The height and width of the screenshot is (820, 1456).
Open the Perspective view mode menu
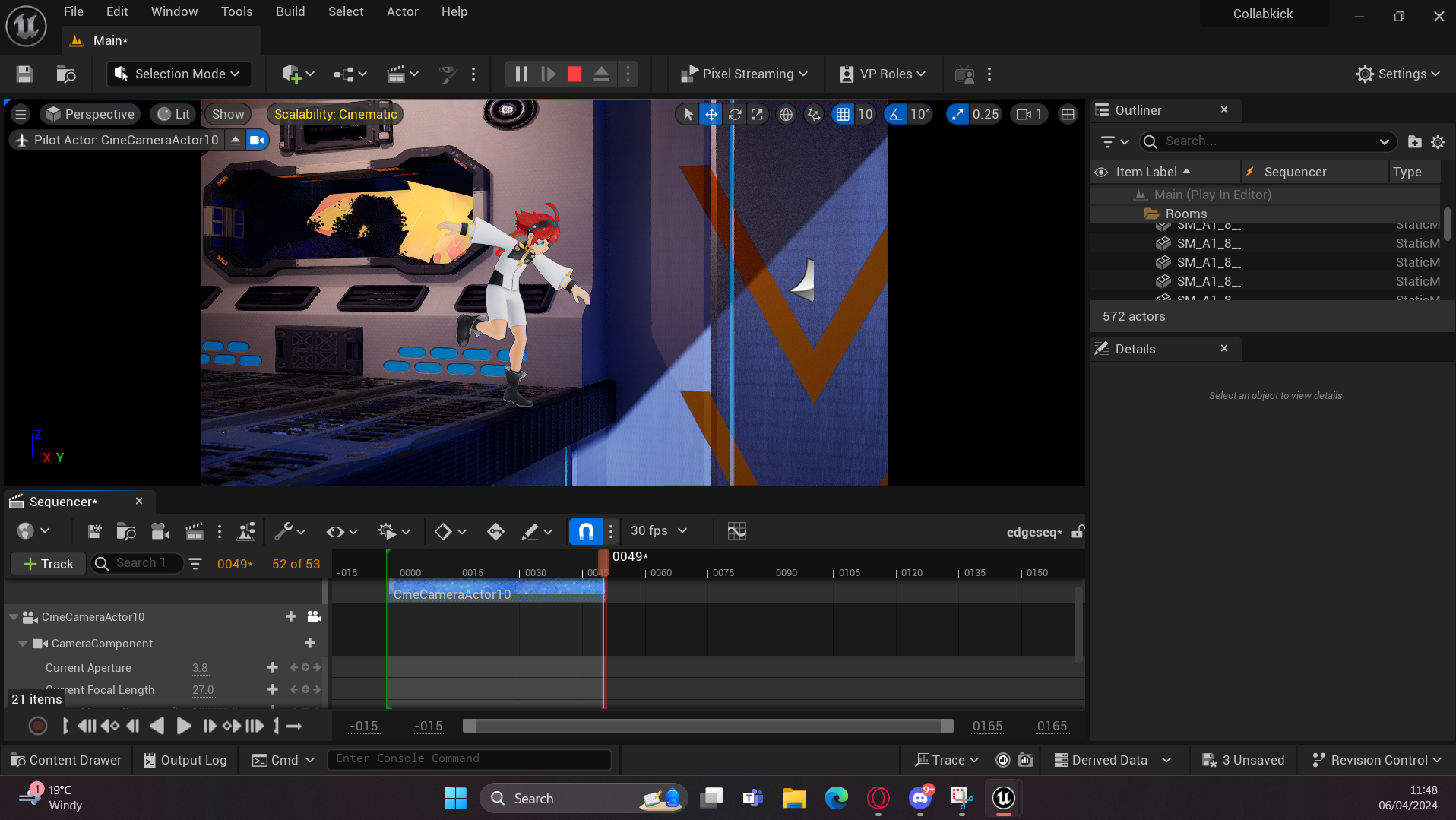coord(90,114)
